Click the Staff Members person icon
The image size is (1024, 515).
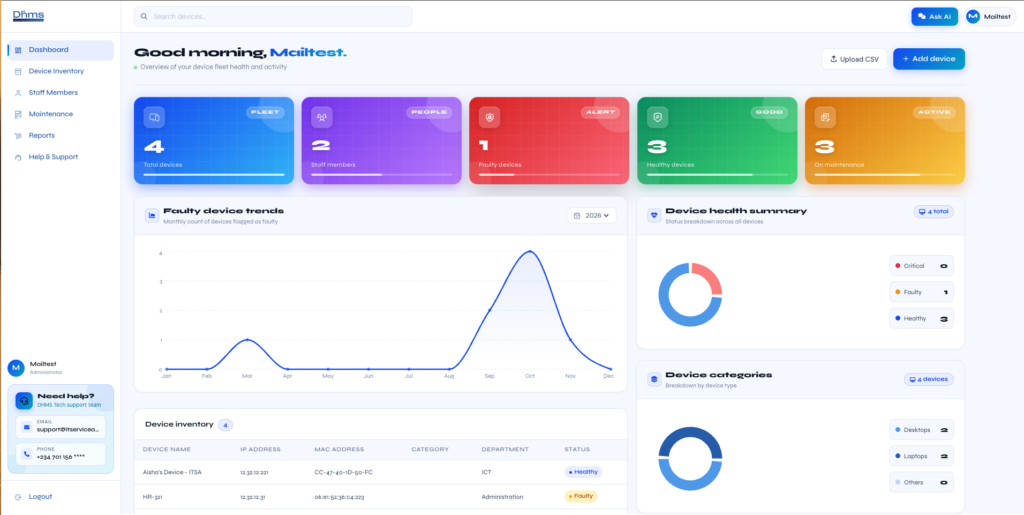coord(18,93)
